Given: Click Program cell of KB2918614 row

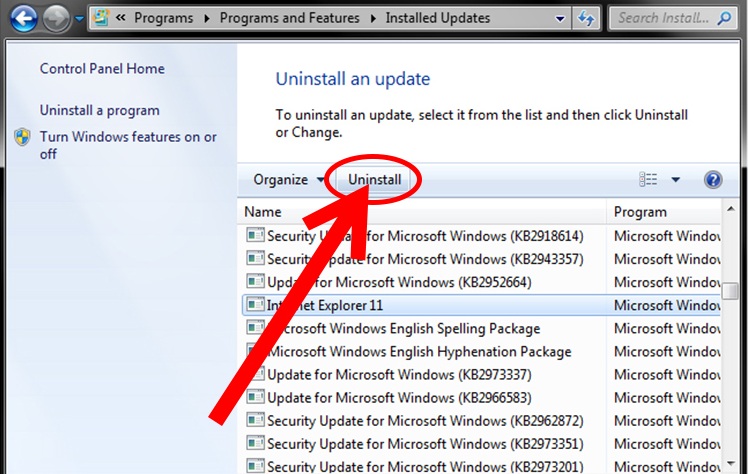Looking at the screenshot, I should pos(667,236).
